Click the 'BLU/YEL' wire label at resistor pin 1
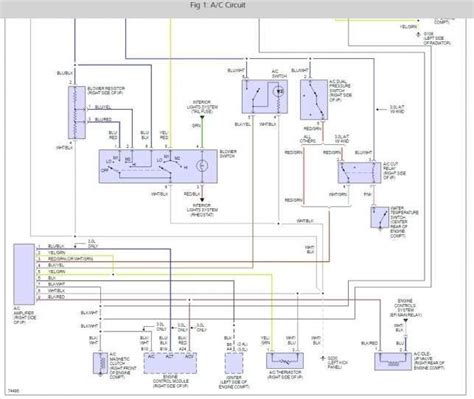This screenshot has width=474, height=399. (x=103, y=107)
